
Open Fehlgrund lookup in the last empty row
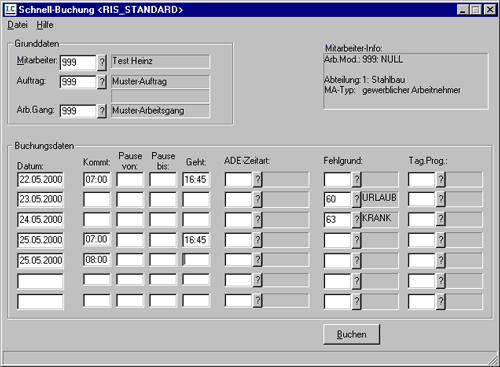[x=356, y=301]
